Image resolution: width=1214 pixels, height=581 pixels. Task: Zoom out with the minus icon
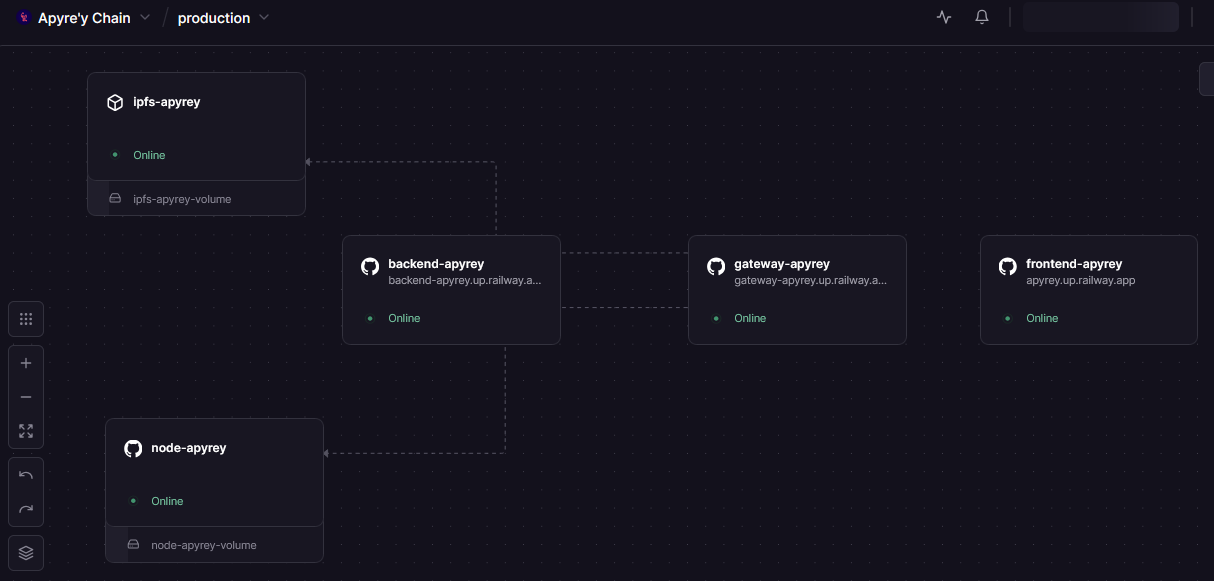[26, 397]
